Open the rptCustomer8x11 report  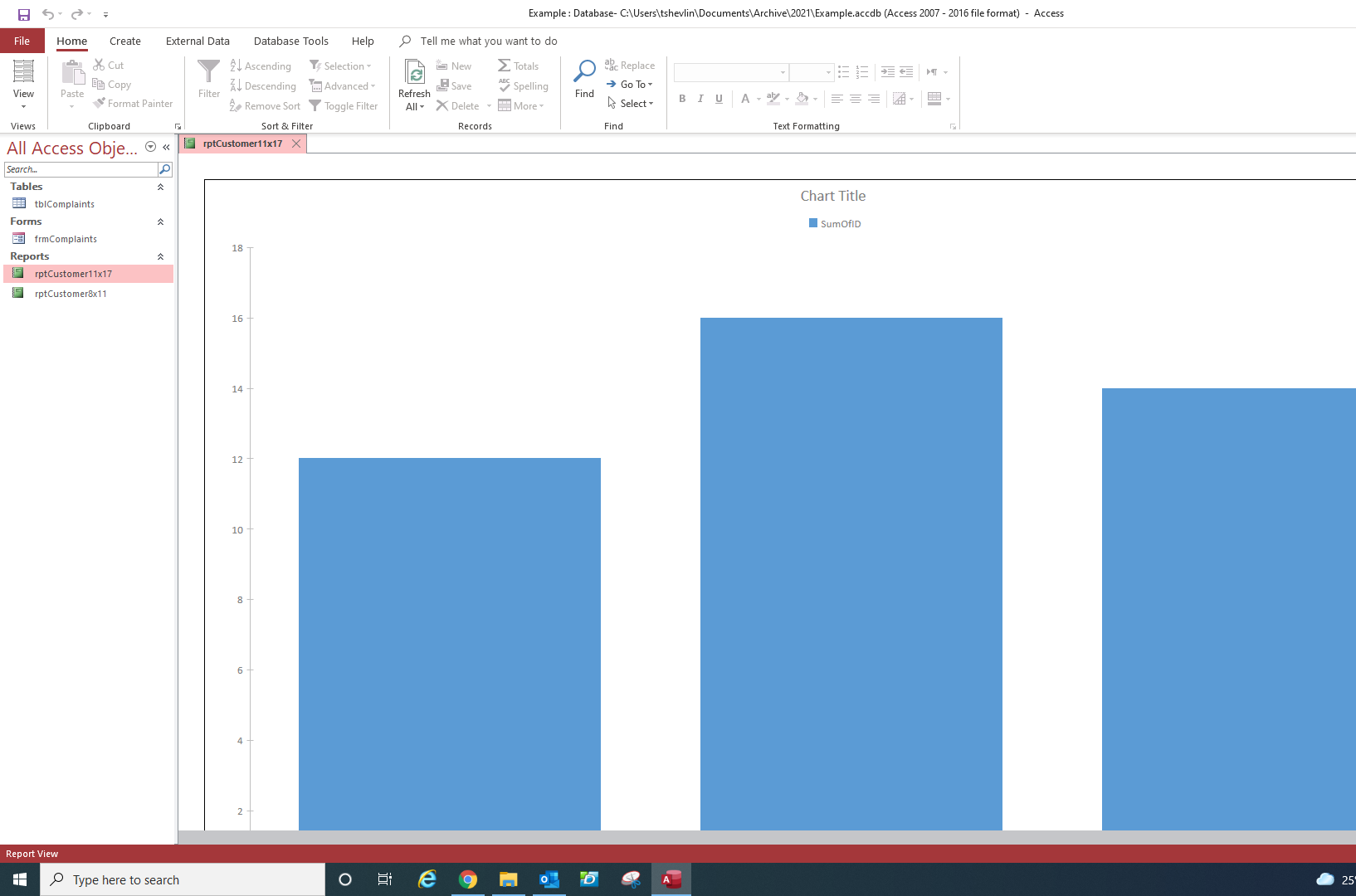[x=71, y=294]
